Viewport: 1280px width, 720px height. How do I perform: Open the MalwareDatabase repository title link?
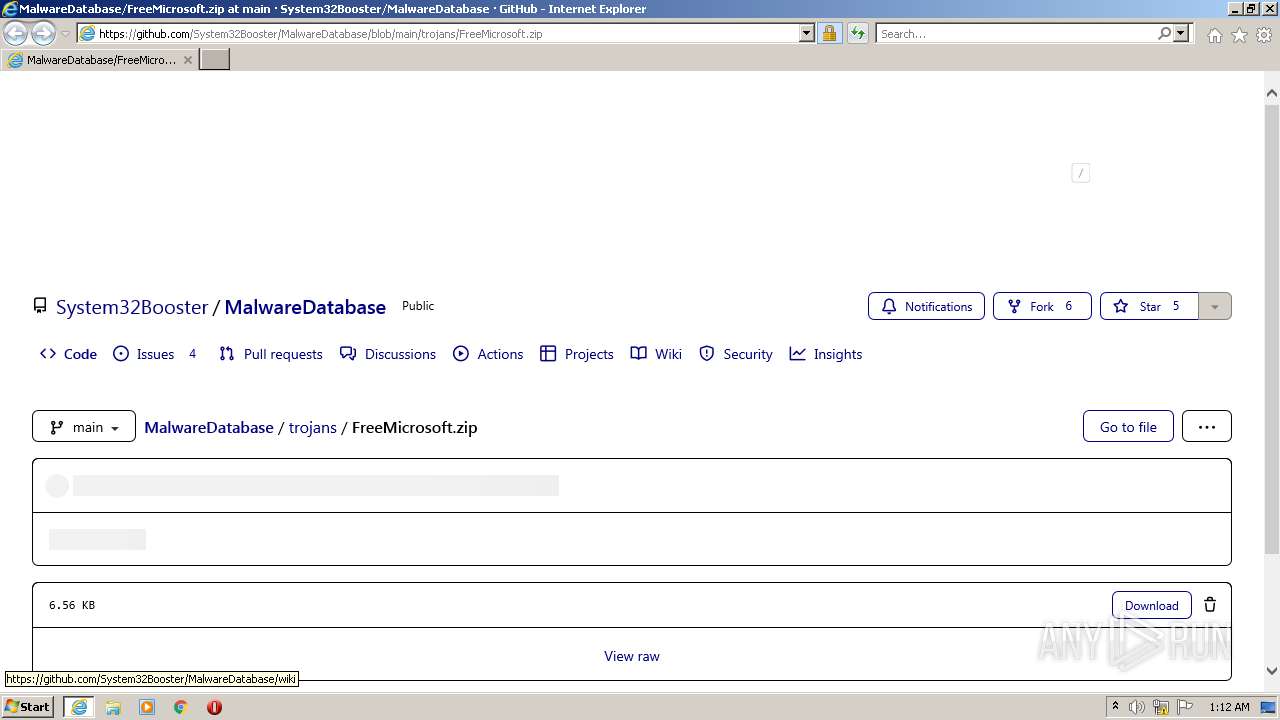(x=305, y=307)
